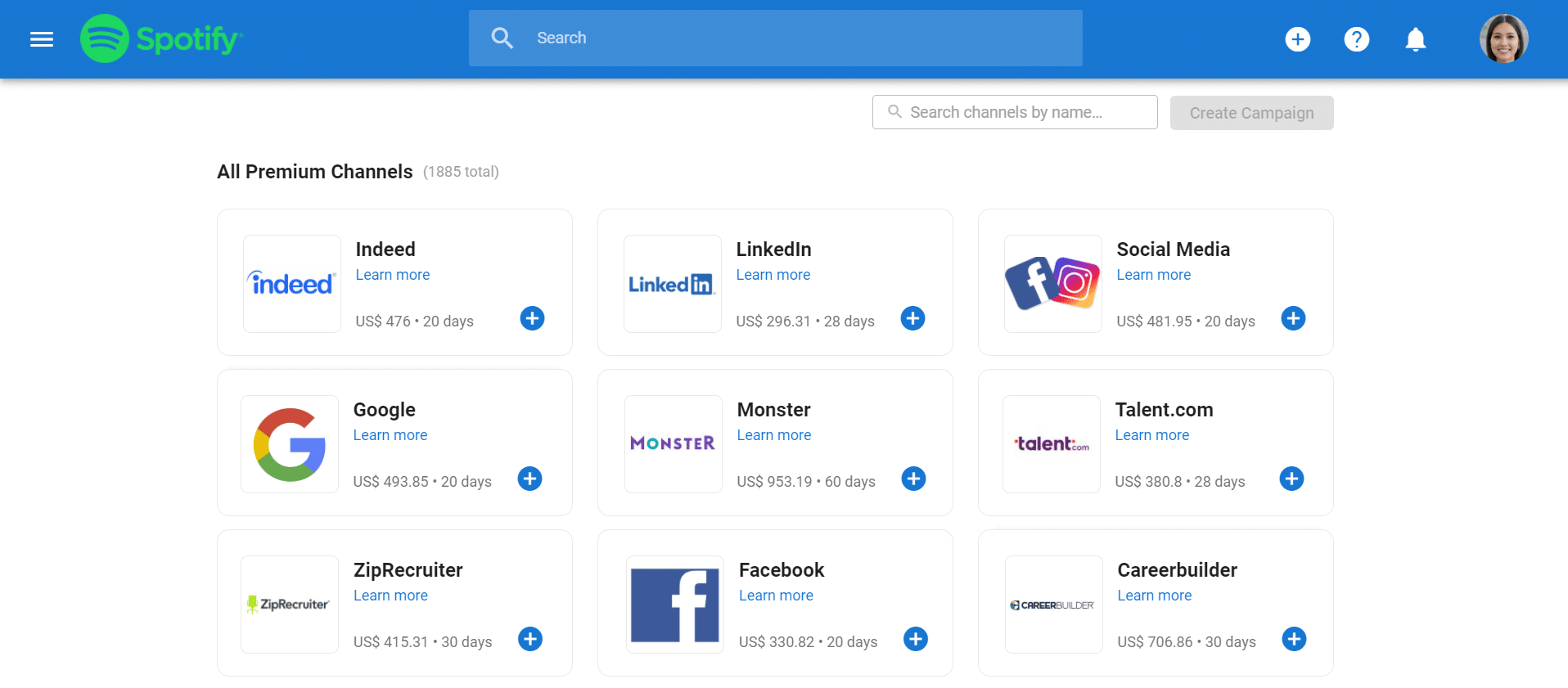The width and height of the screenshot is (1568, 688).
Task: Open Learn more for Facebook
Action: point(776,596)
